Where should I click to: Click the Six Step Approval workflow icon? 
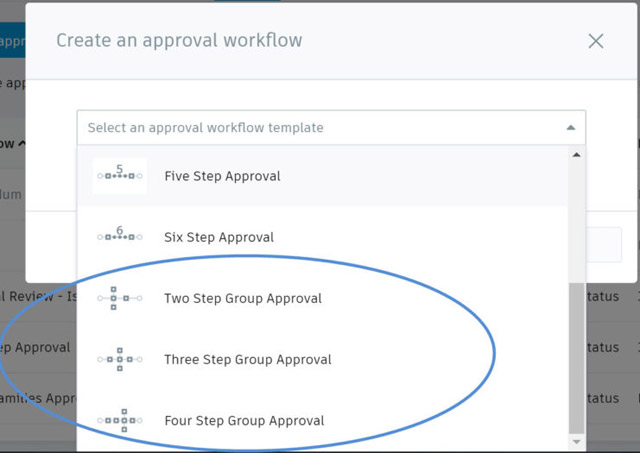tap(120, 237)
